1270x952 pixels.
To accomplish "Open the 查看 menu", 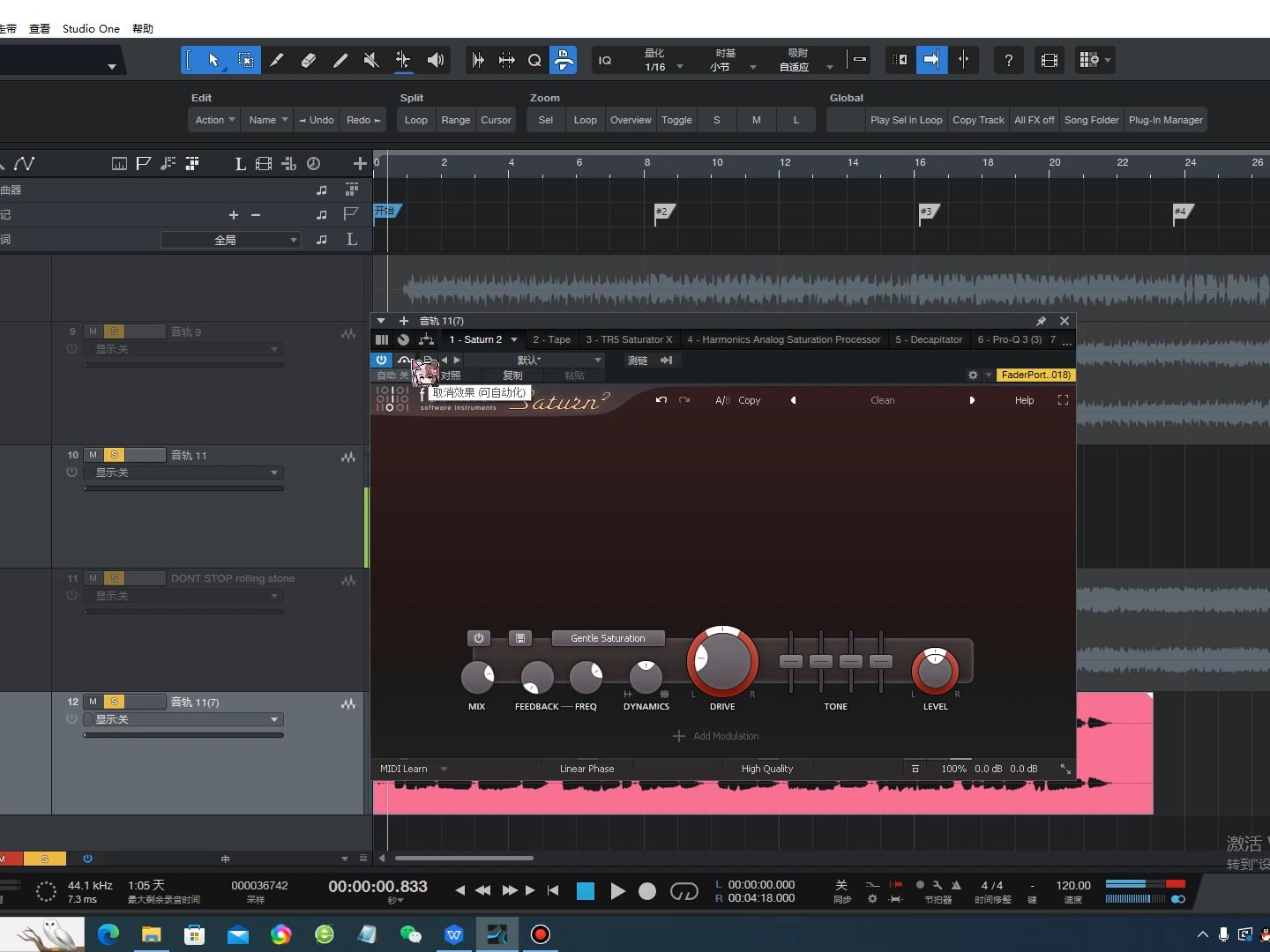I will pos(40,28).
